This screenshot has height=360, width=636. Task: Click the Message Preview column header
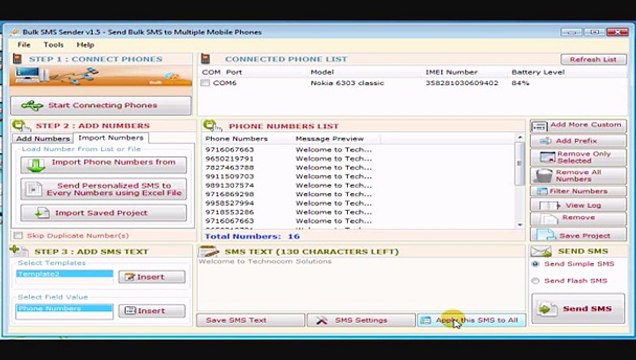coord(329,139)
